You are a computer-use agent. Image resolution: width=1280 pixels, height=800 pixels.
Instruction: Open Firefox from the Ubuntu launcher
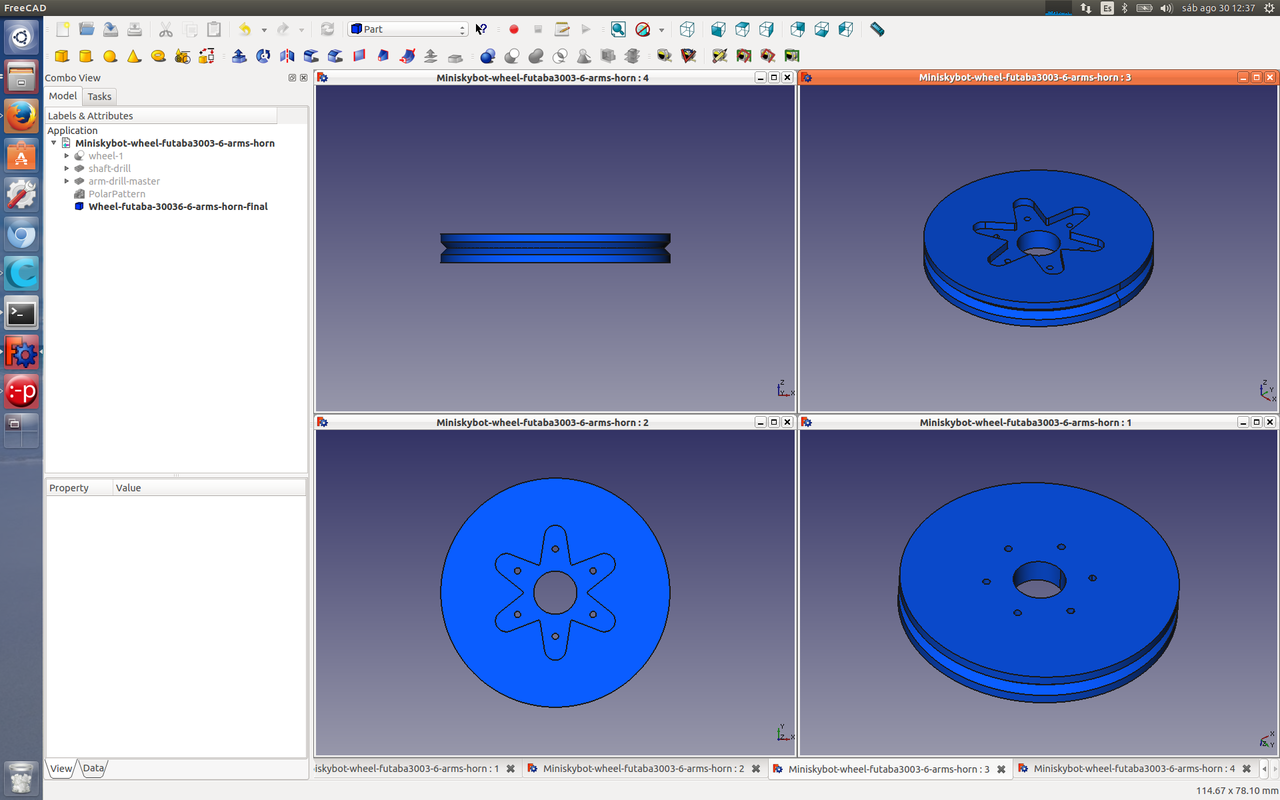(21, 117)
